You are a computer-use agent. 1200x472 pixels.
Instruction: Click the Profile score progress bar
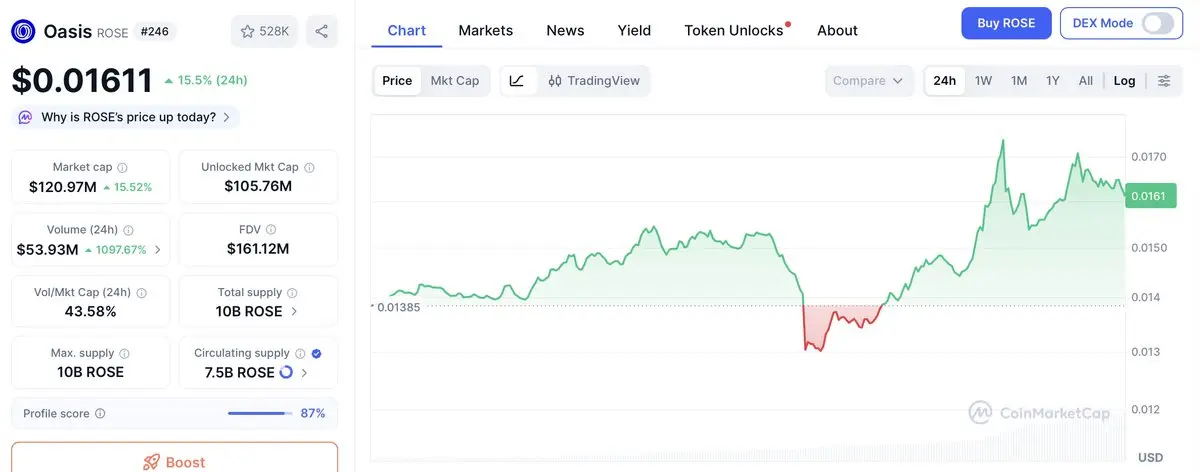coord(258,414)
